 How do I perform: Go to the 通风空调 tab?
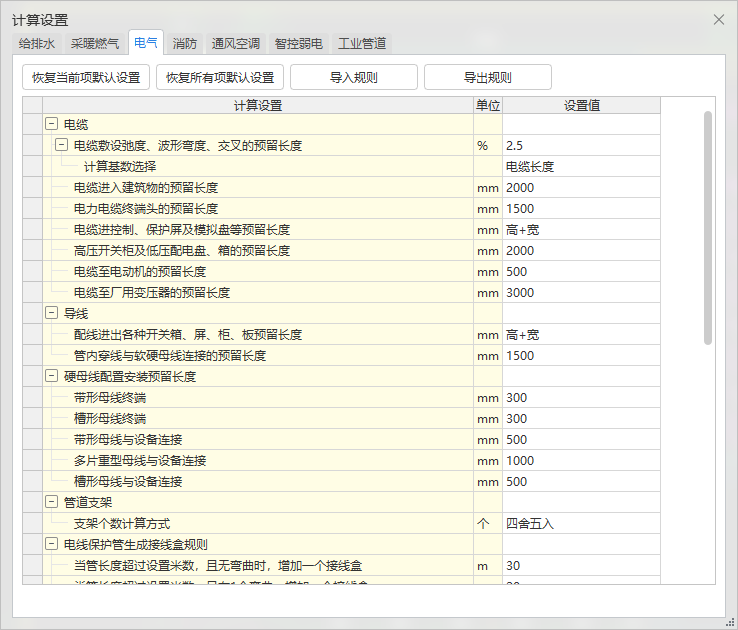pos(235,43)
